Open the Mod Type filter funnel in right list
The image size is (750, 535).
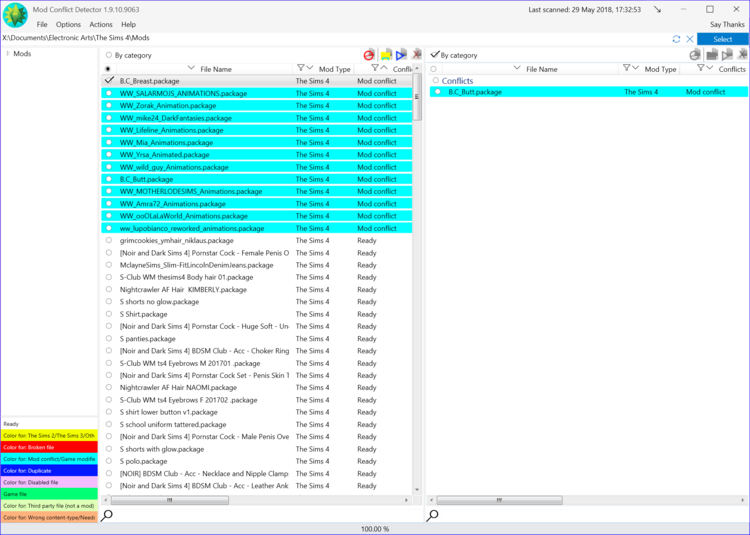(626, 68)
